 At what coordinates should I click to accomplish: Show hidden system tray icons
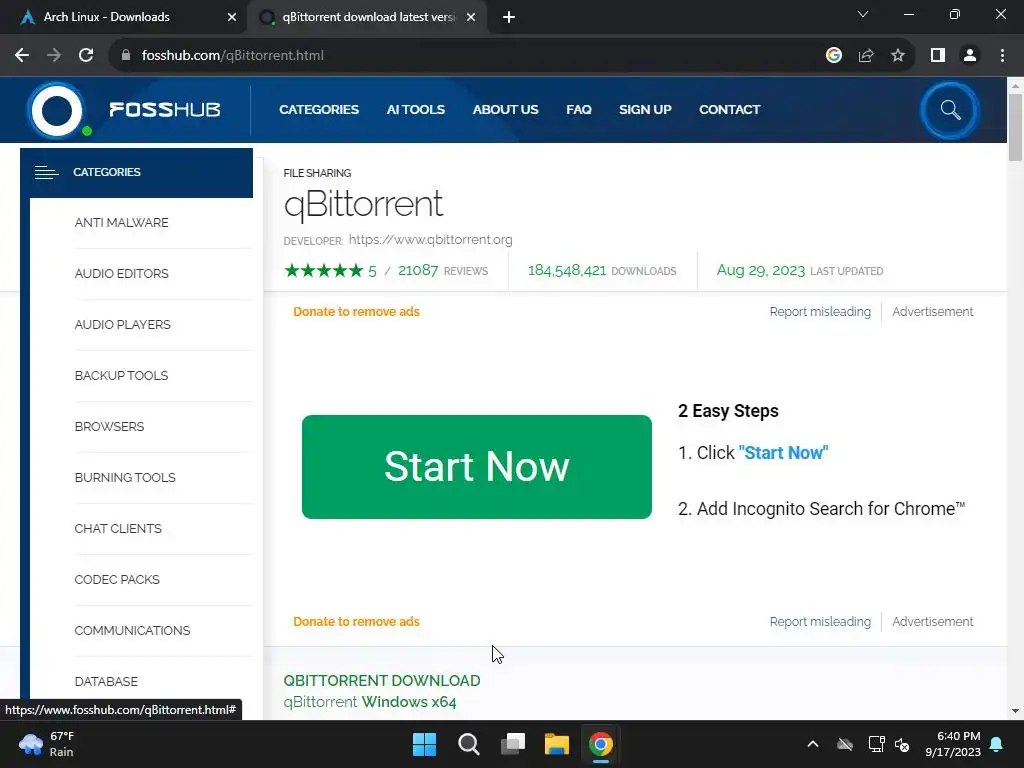point(813,744)
